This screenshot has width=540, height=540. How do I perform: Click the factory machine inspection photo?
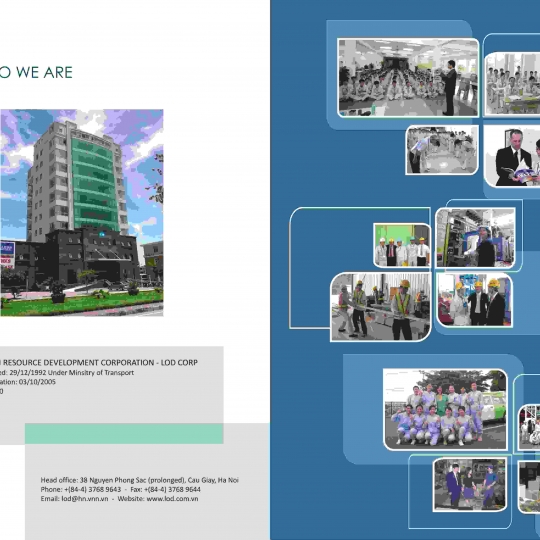pyautogui.click(x=476, y=238)
